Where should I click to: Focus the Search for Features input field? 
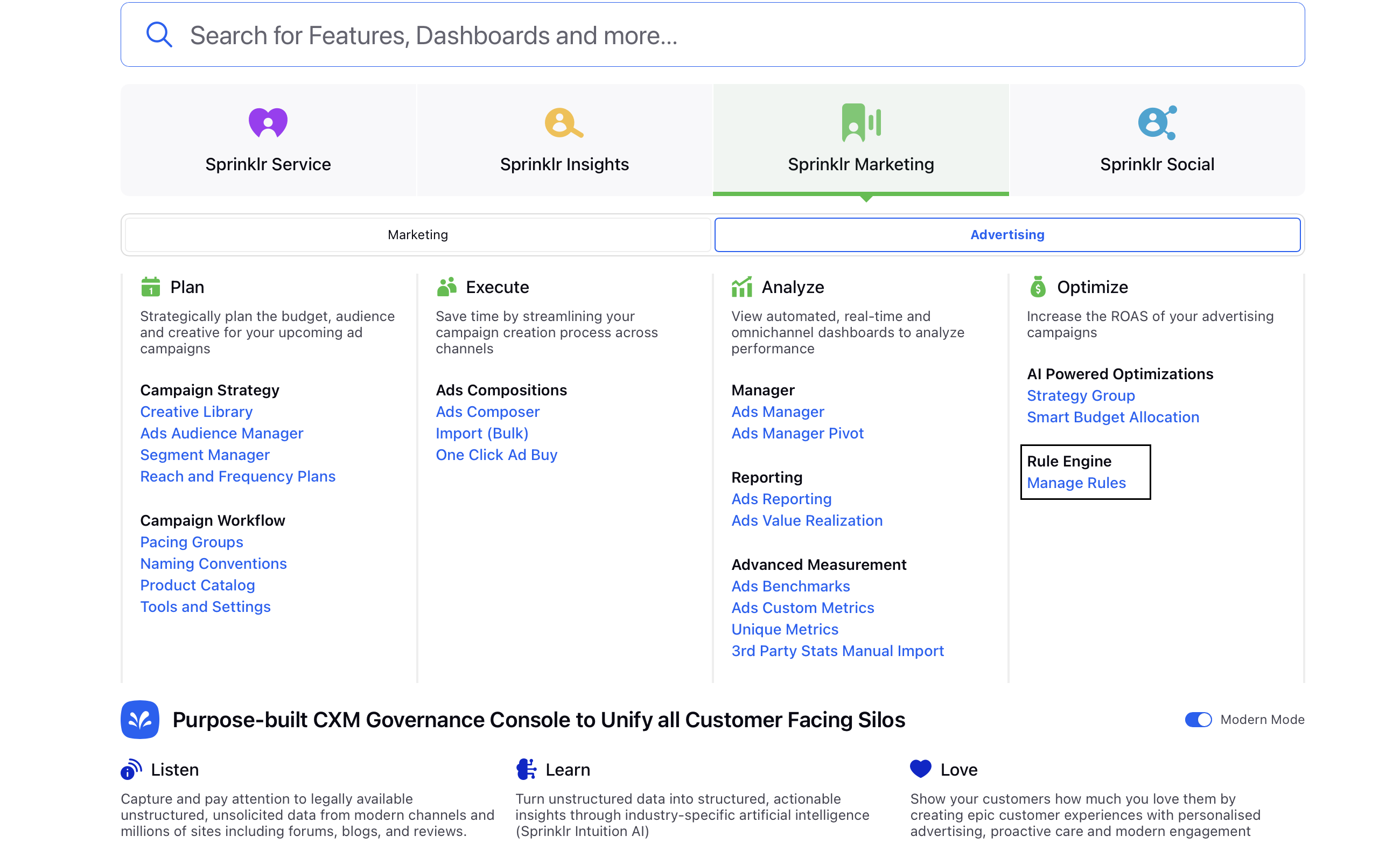coord(712,34)
